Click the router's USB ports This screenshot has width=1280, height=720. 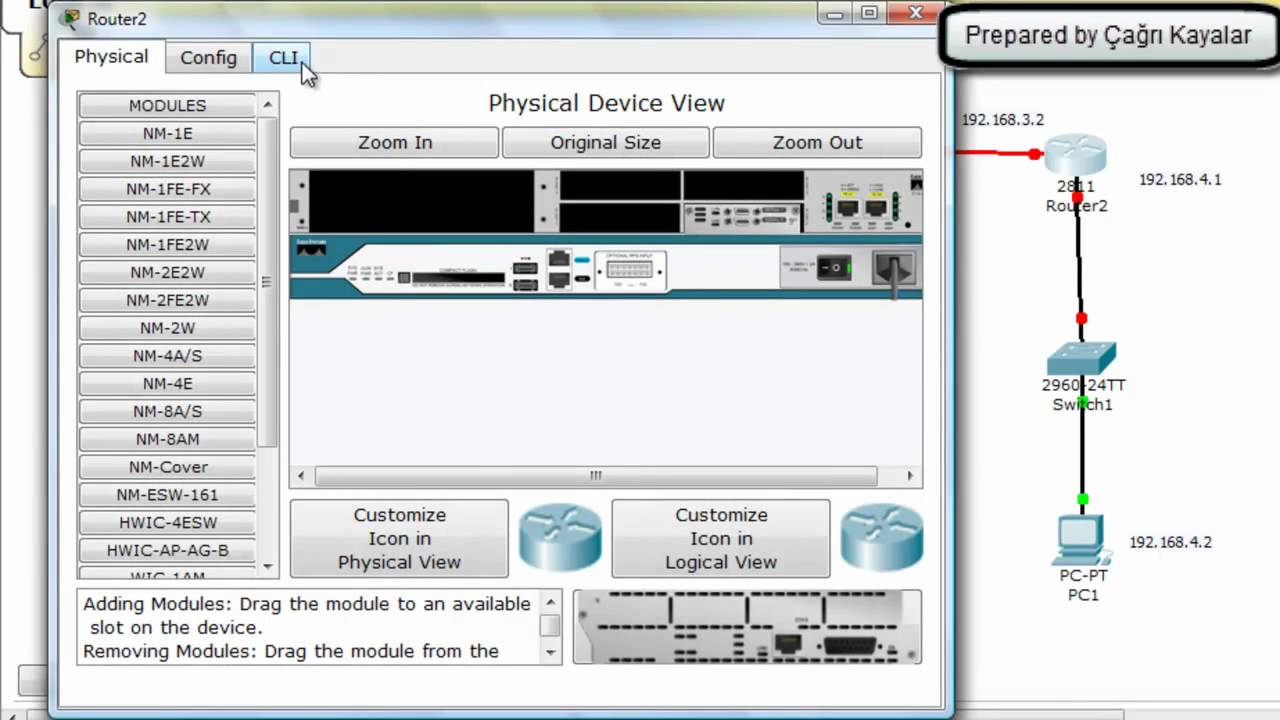525,276
